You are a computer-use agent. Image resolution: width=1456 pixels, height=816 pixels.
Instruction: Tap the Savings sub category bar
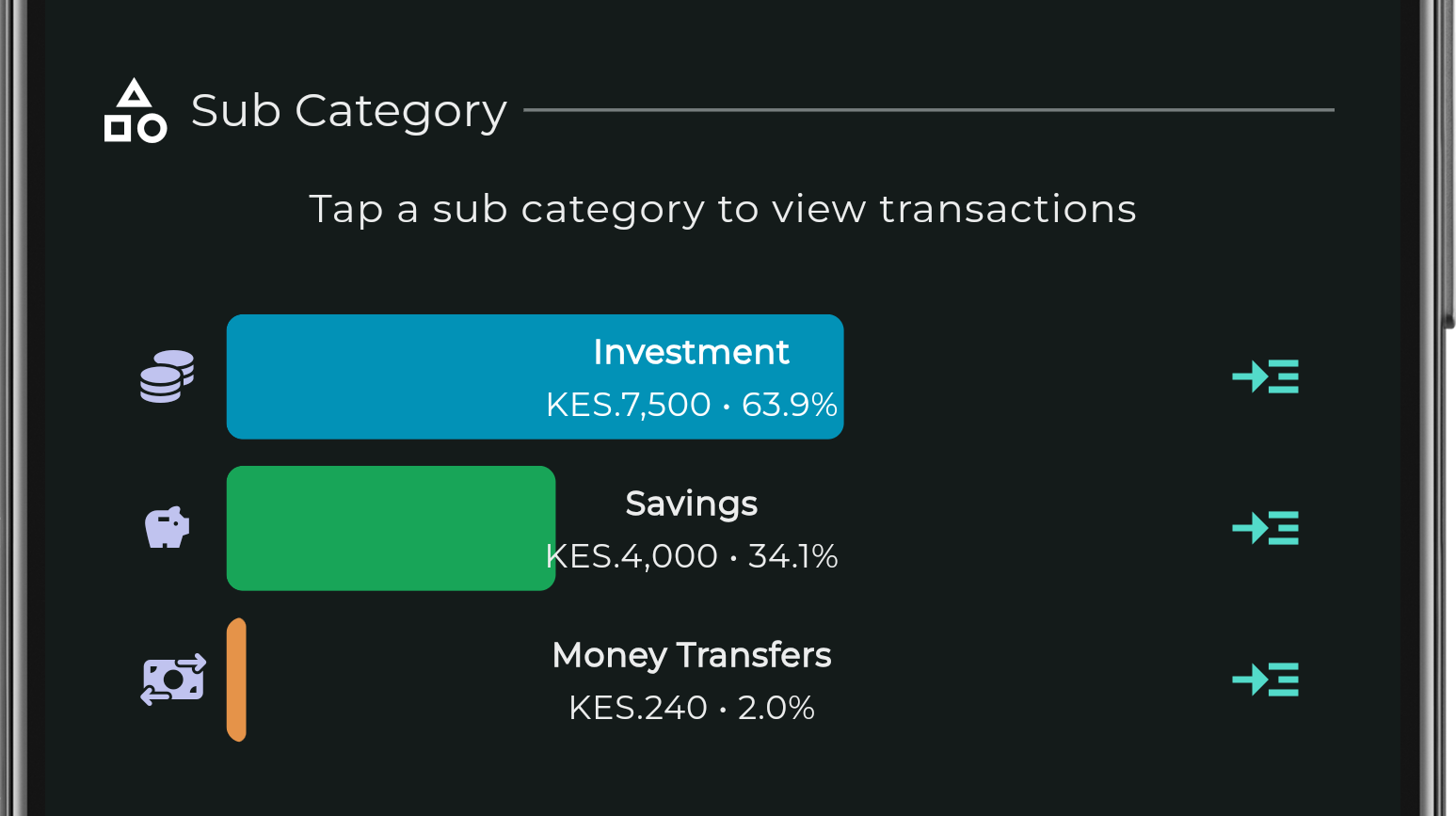pyautogui.click(x=391, y=529)
